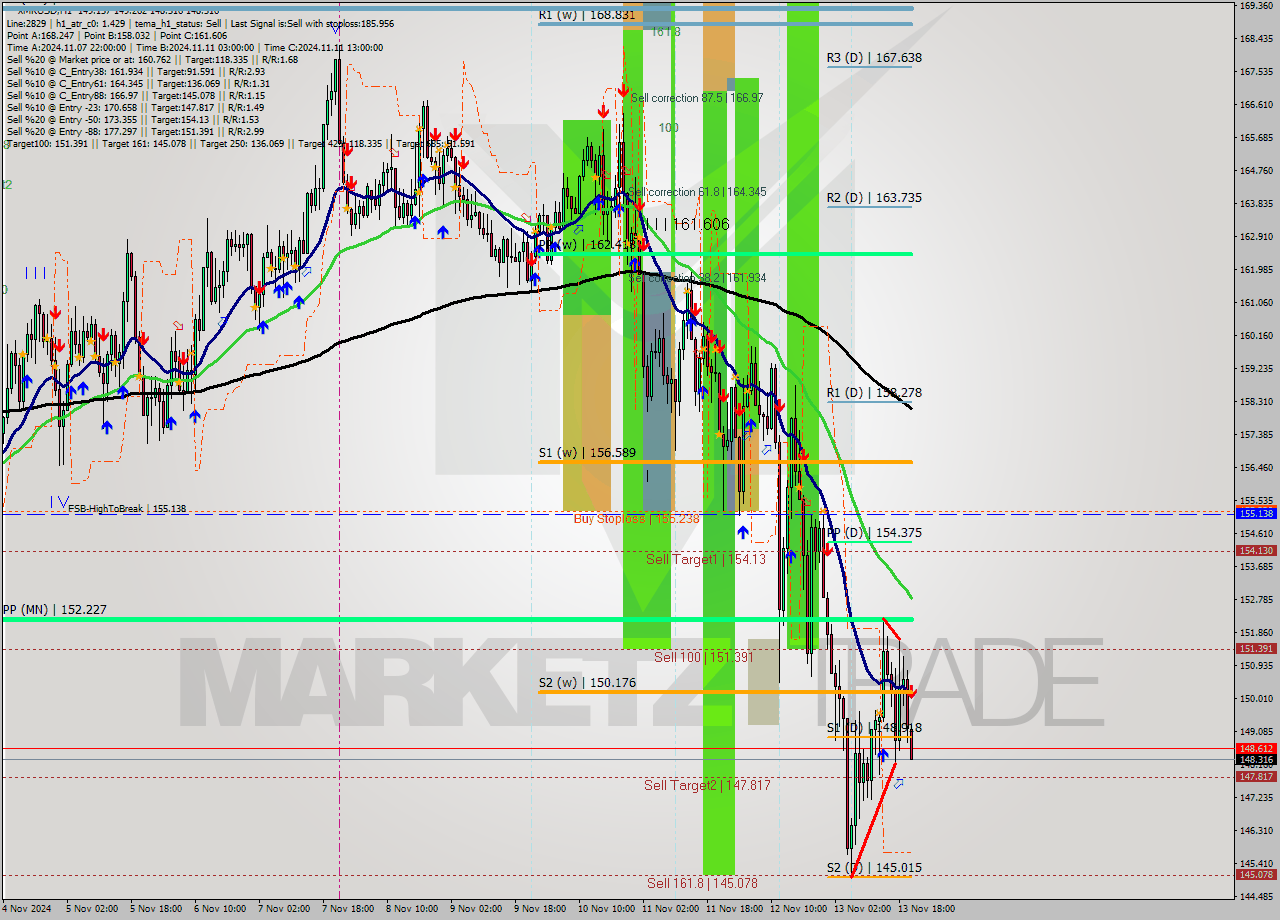The height and width of the screenshot is (920, 1280).
Task: Select the Sell %20 @ Entry -88: 177.297 line
Action: 135,131
